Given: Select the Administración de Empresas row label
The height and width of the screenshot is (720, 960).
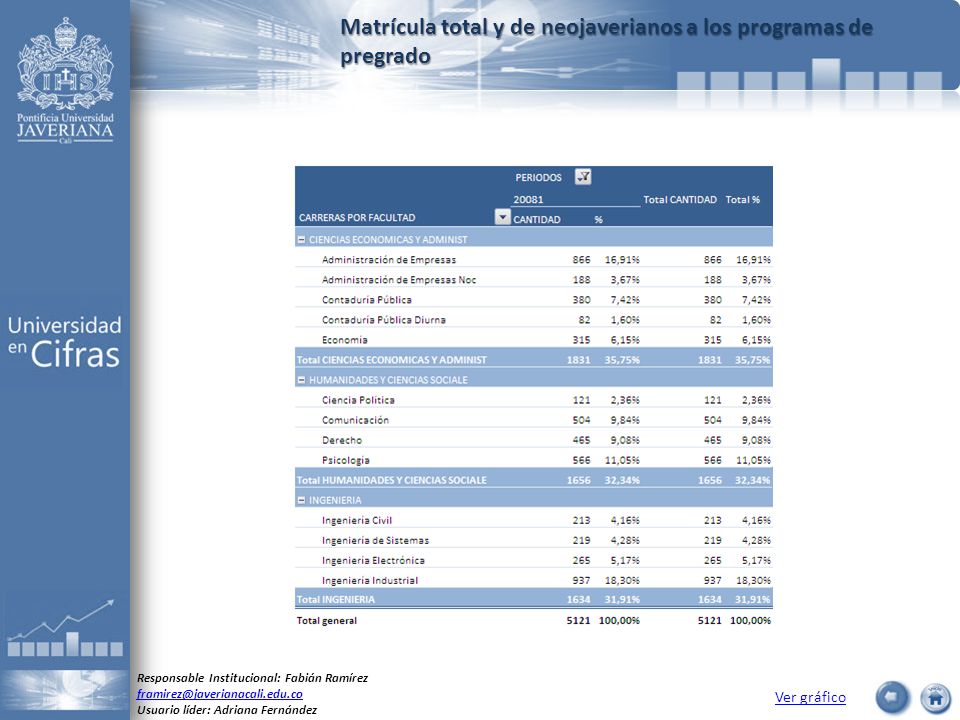Looking at the screenshot, I should (389, 260).
